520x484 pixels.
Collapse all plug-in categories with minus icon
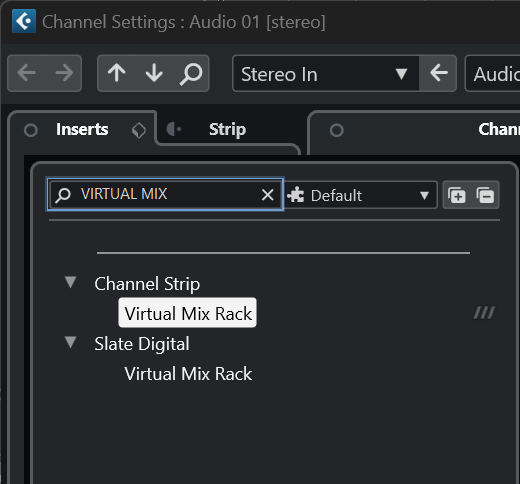click(485, 195)
